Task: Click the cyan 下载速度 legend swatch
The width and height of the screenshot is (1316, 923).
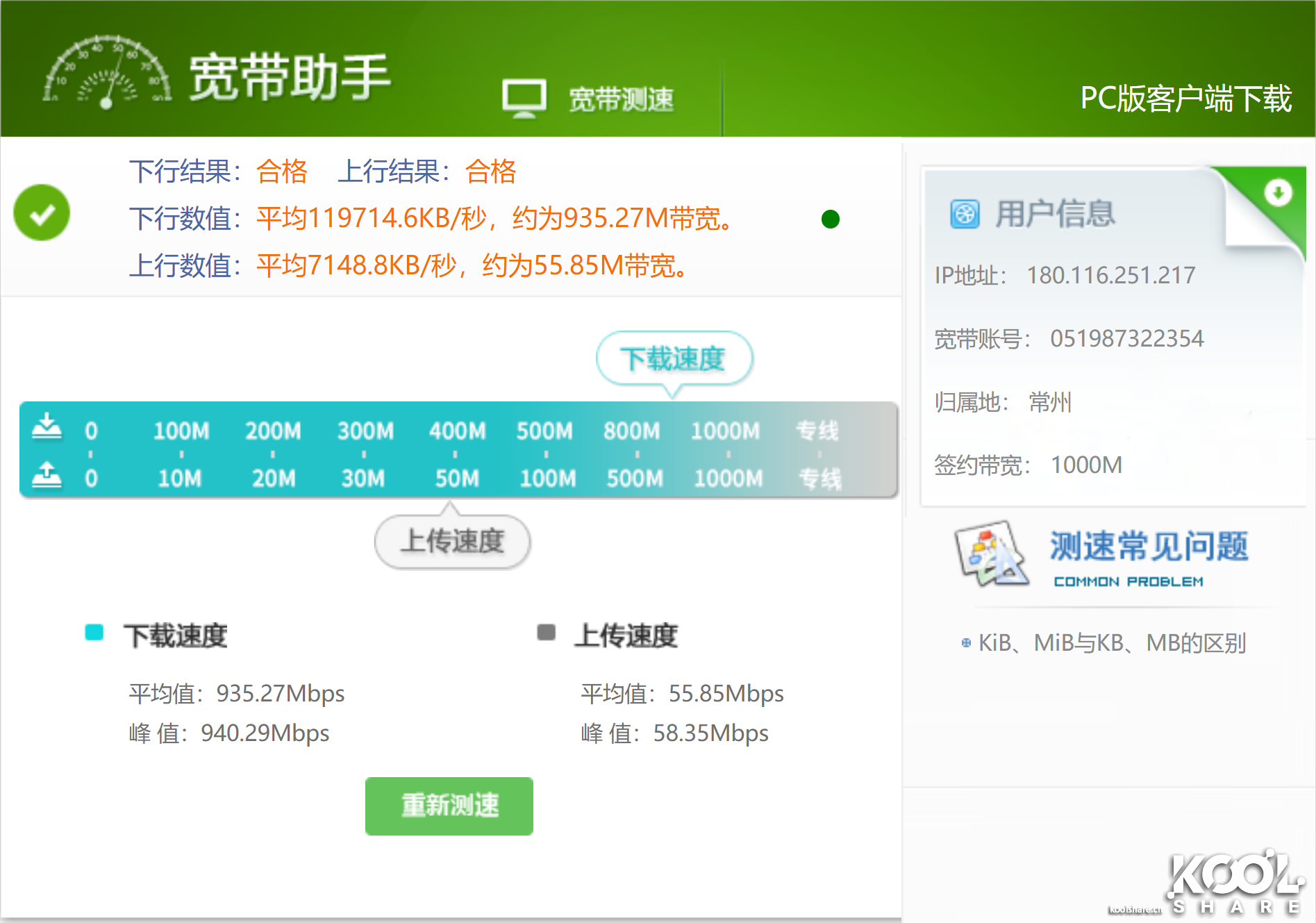Action: click(94, 633)
